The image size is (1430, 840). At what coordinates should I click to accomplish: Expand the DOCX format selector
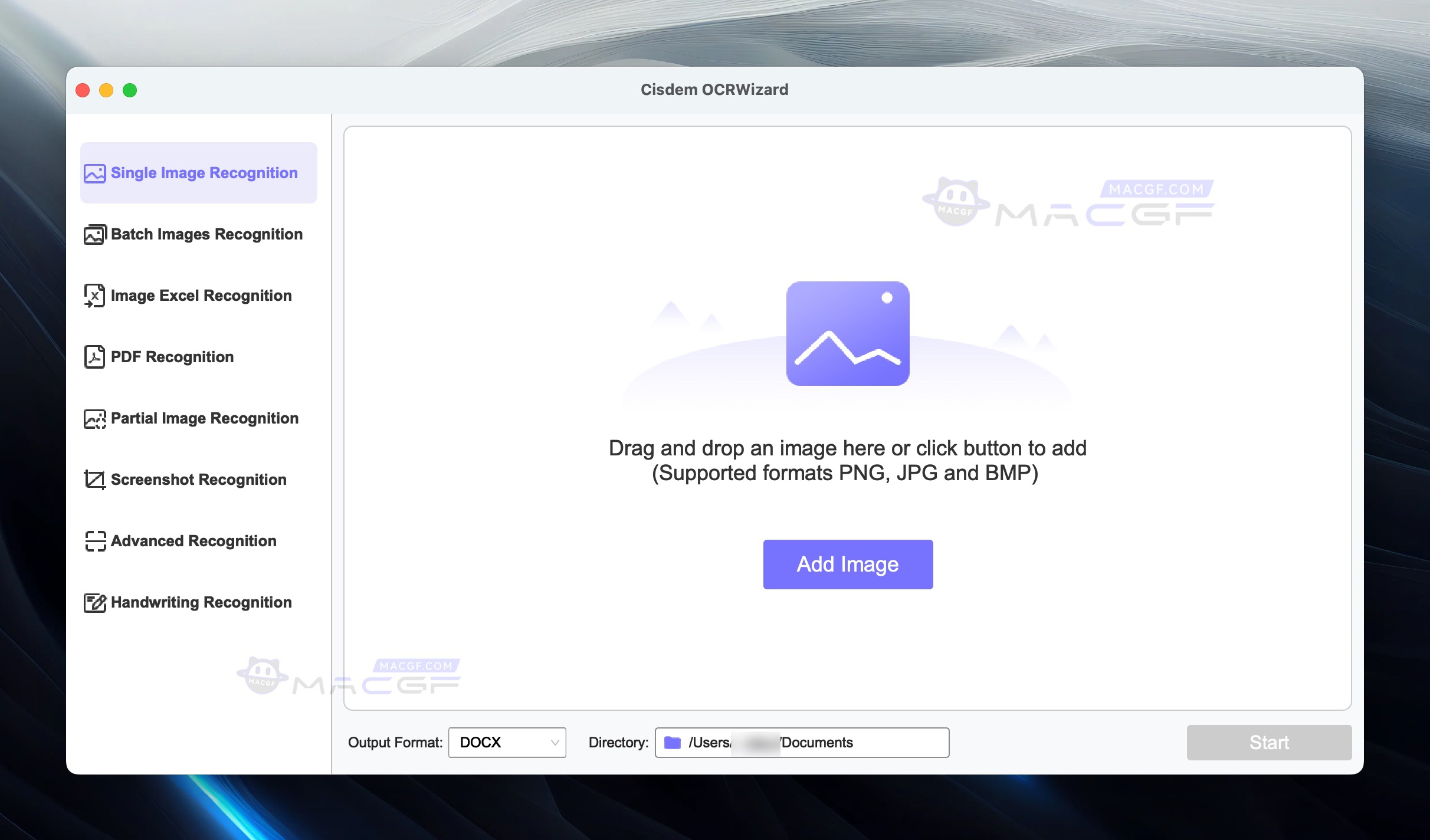point(506,743)
